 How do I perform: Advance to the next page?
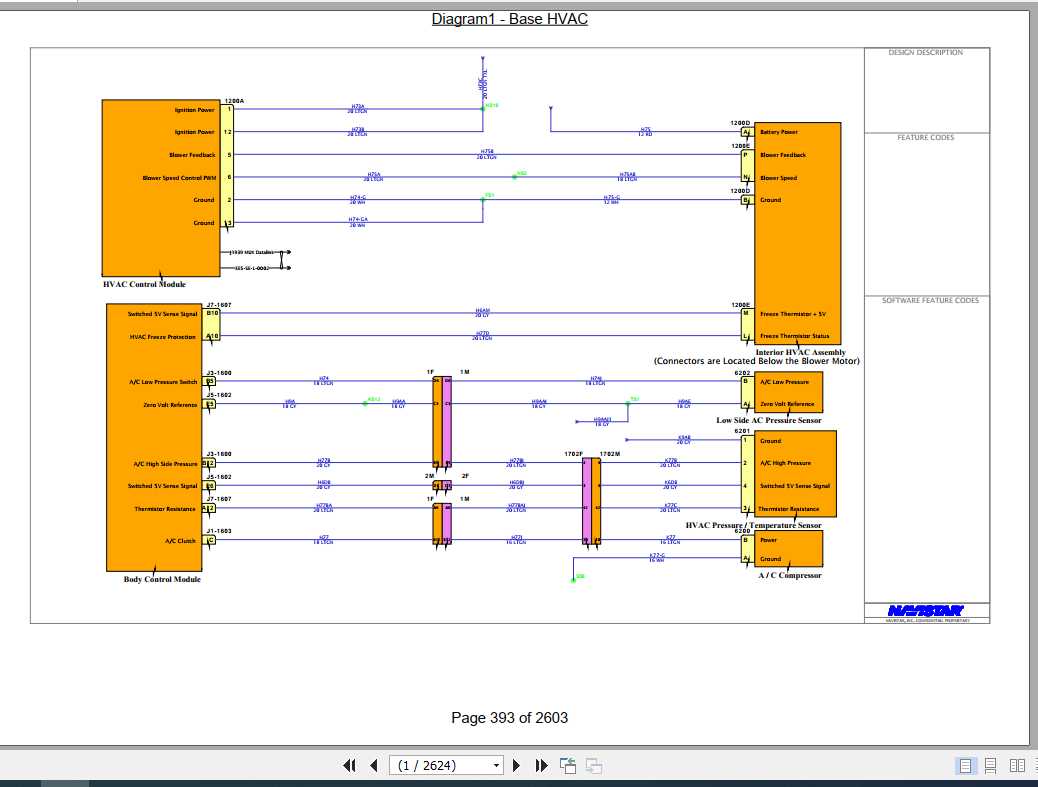click(x=517, y=765)
